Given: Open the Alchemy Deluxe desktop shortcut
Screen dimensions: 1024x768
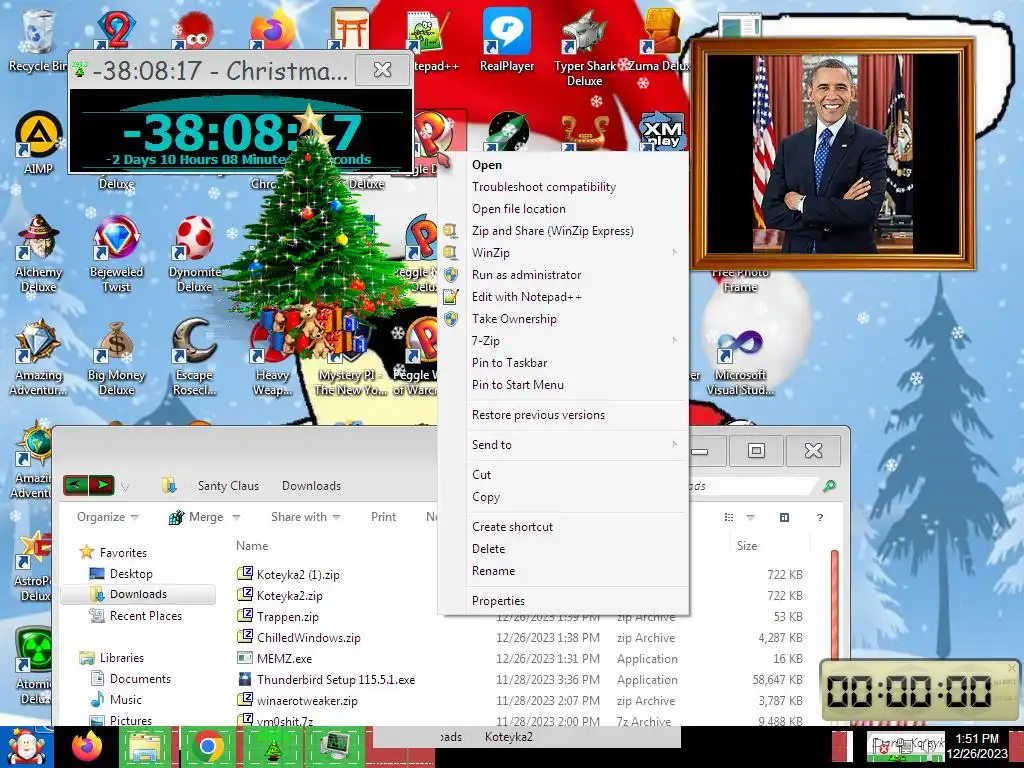Looking at the screenshot, I should click(x=38, y=253).
